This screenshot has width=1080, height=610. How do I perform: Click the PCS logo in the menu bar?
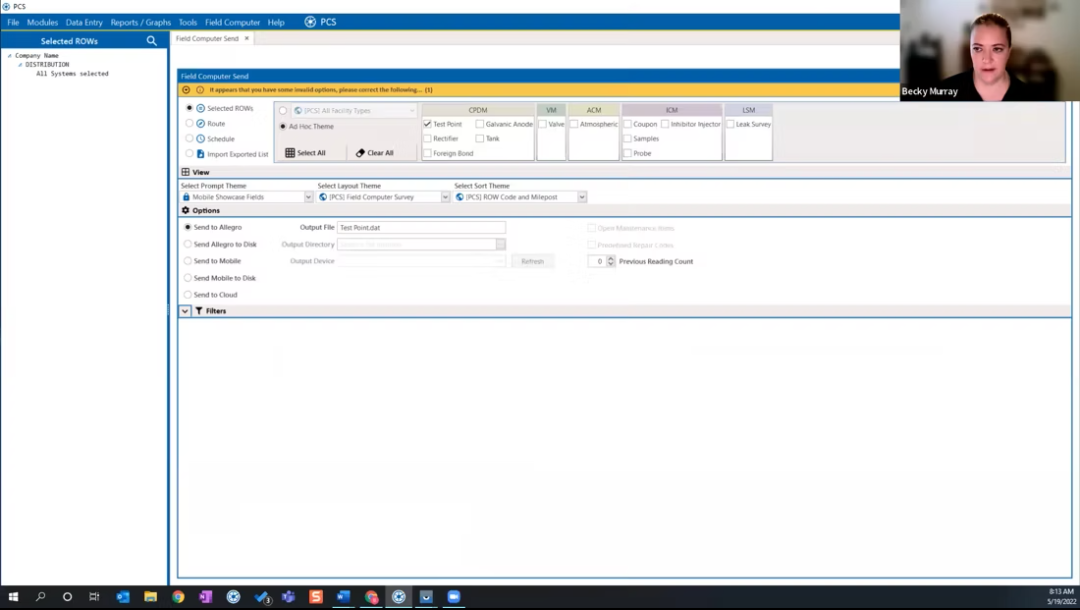[309, 21]
